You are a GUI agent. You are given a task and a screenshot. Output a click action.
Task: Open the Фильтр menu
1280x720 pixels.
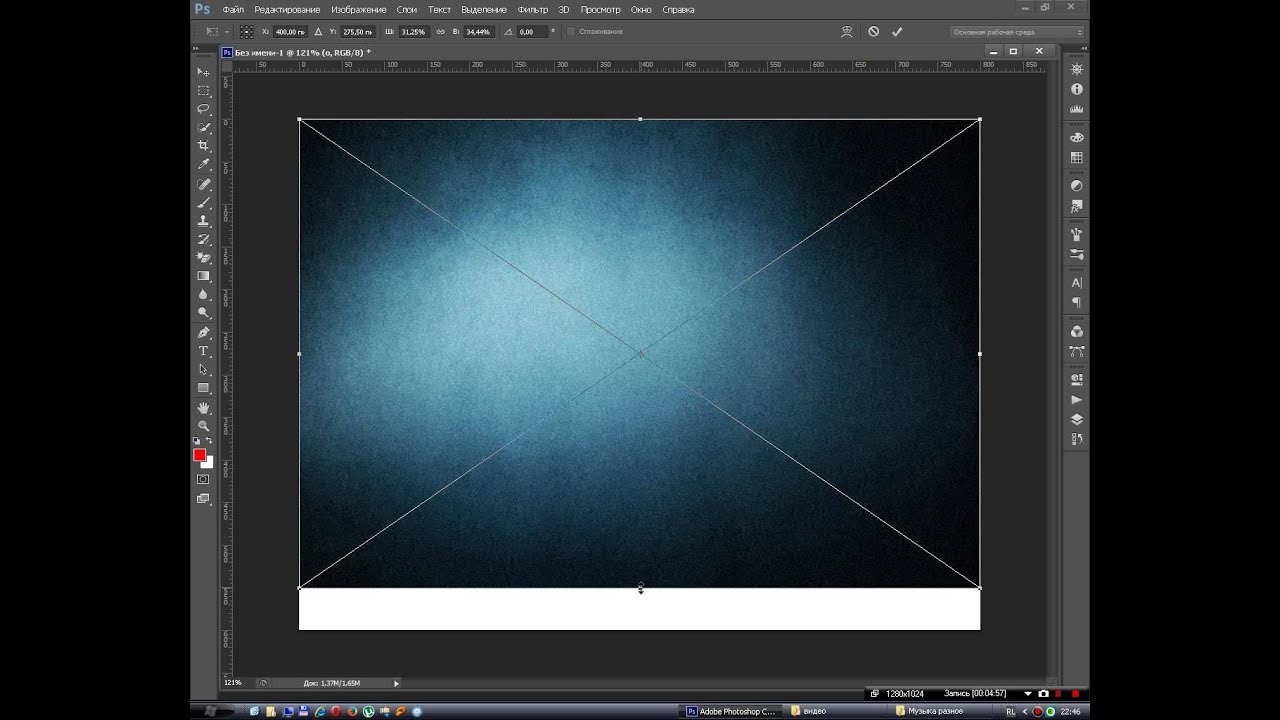tap(533, 9)
